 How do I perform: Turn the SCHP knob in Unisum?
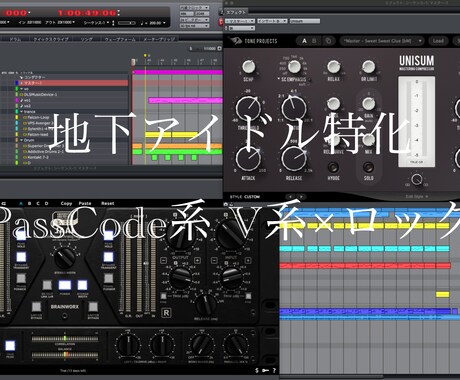(x=248, y=66)
